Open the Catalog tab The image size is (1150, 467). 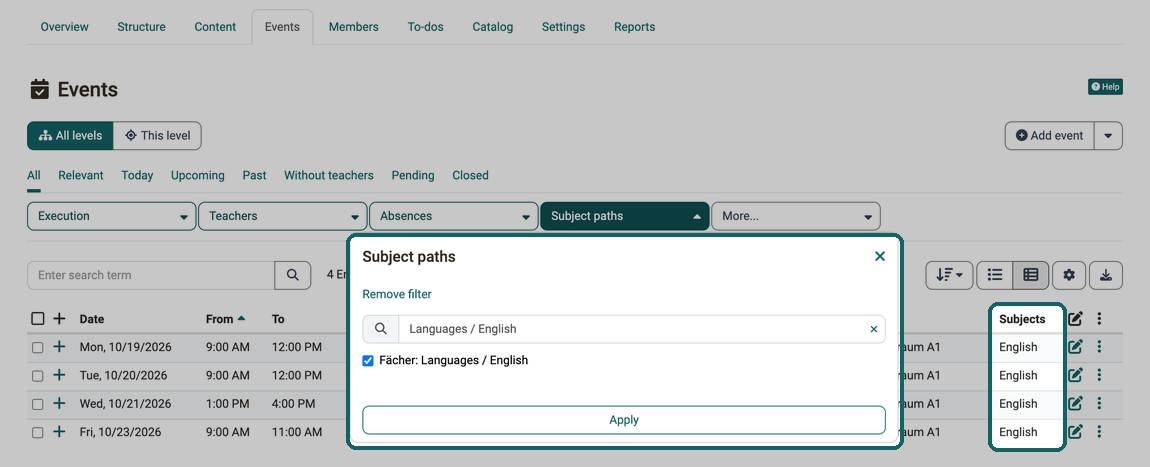(x=493, y=27)
